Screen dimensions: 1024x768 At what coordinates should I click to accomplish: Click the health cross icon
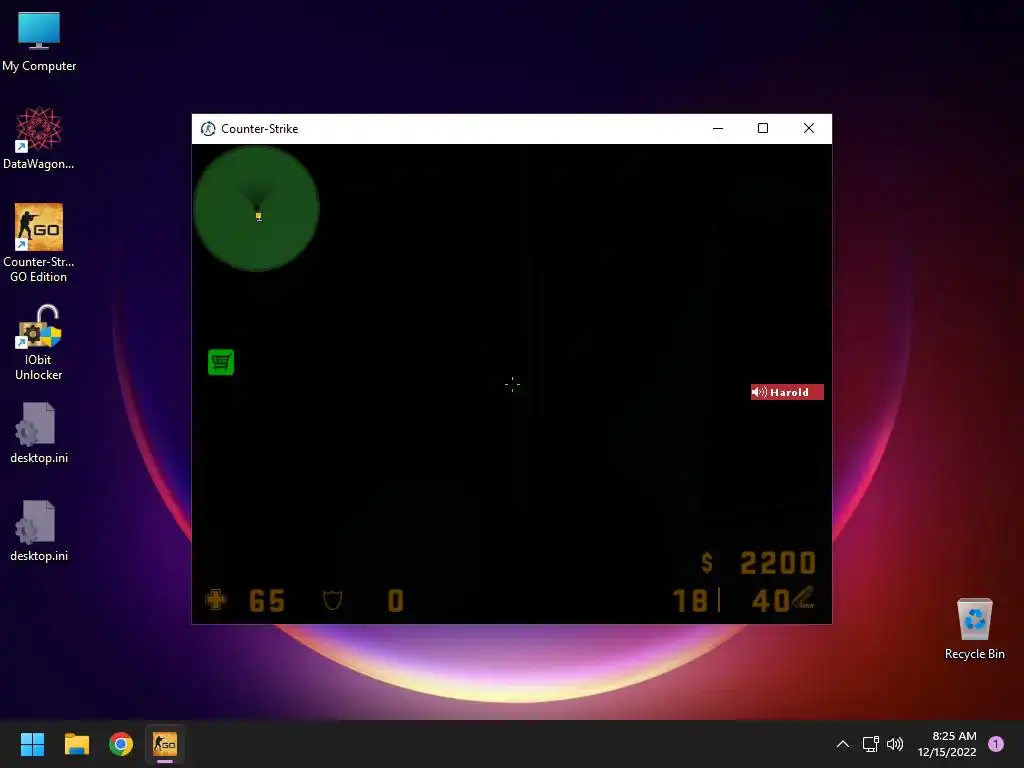tap(216, 600)
